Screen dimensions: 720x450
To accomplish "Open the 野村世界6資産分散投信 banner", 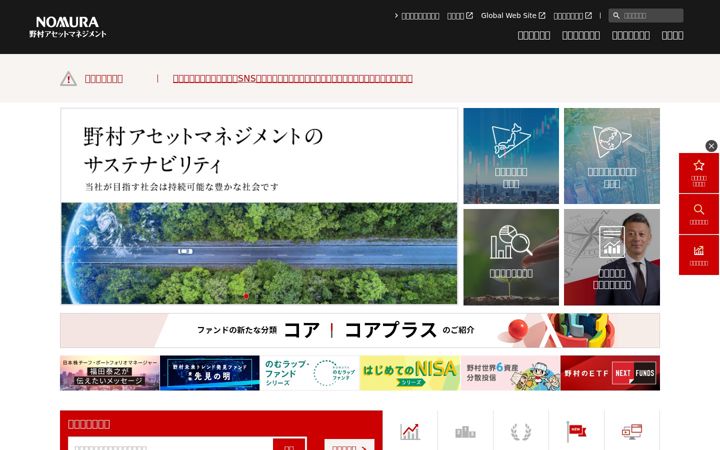I will pos(510,373).
